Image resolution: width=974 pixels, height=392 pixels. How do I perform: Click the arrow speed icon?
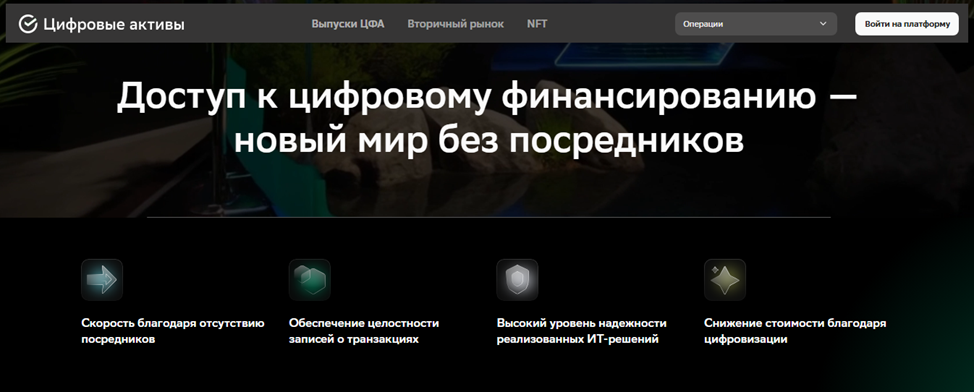(102, 280)
